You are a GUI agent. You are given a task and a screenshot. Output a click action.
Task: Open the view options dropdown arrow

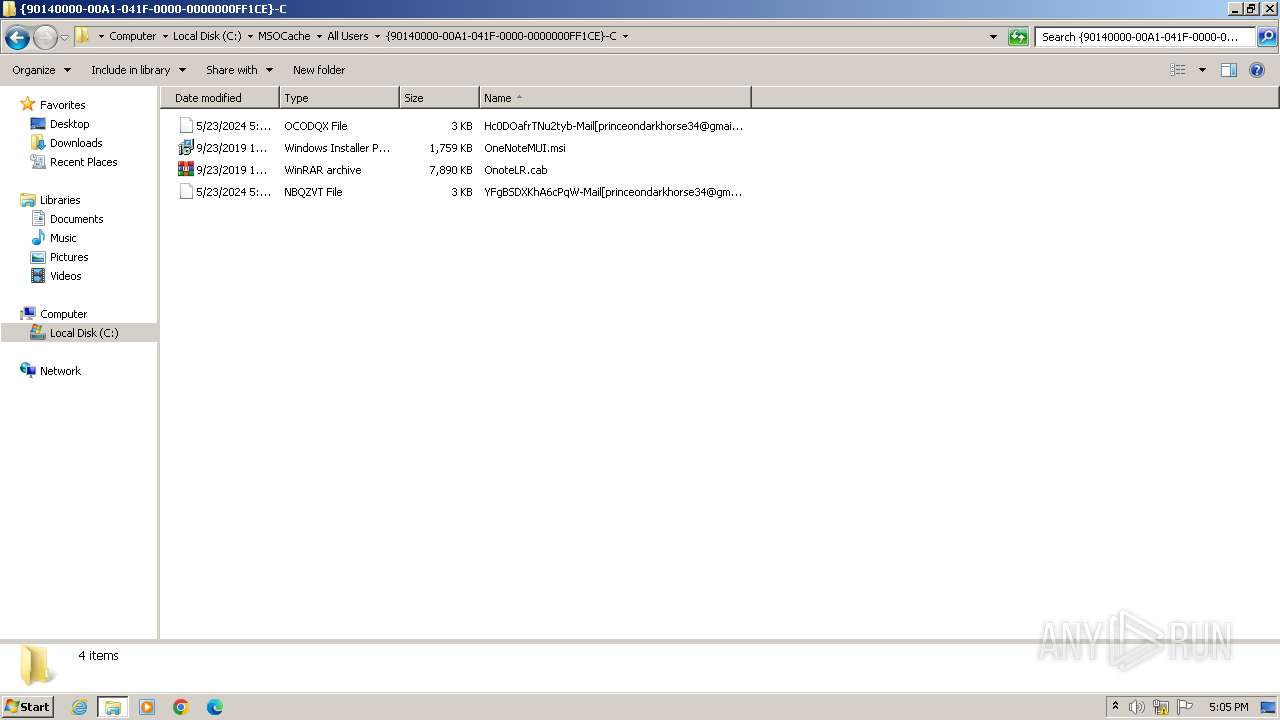point(1202,70)
